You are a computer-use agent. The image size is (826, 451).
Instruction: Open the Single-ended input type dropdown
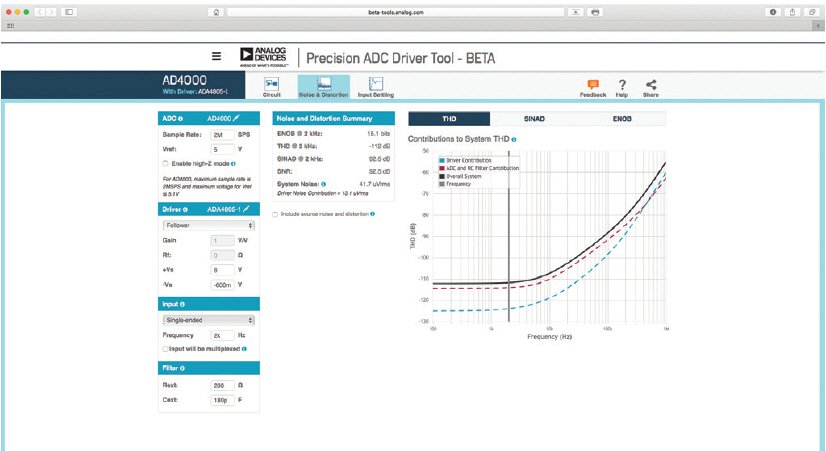coord(208,320)
